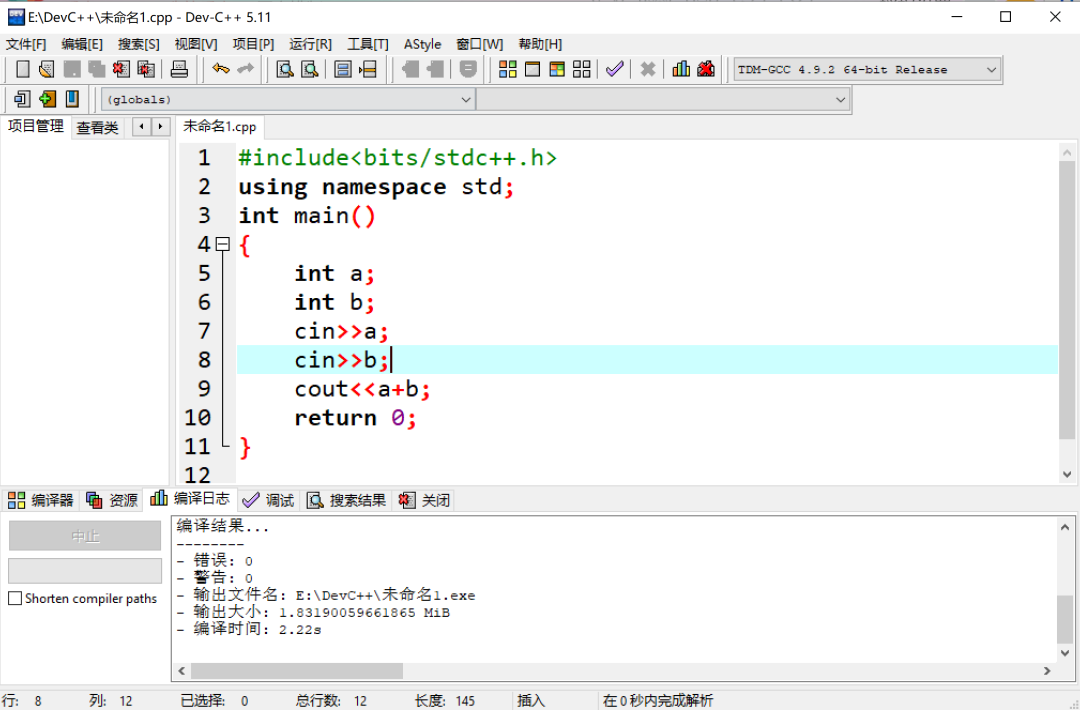Print the current source file
This screenshot has width=1080, height=710.
click(x=179, y=69)
